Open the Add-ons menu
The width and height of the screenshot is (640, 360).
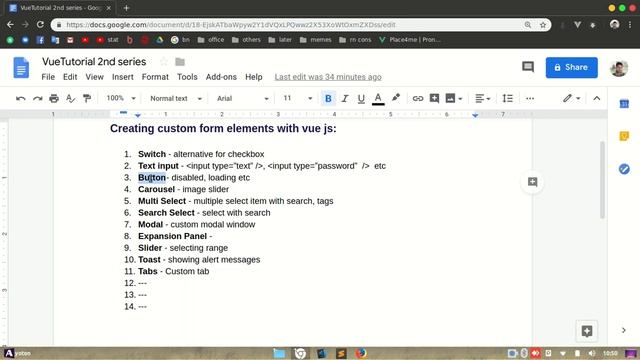(x=221, y=77)
